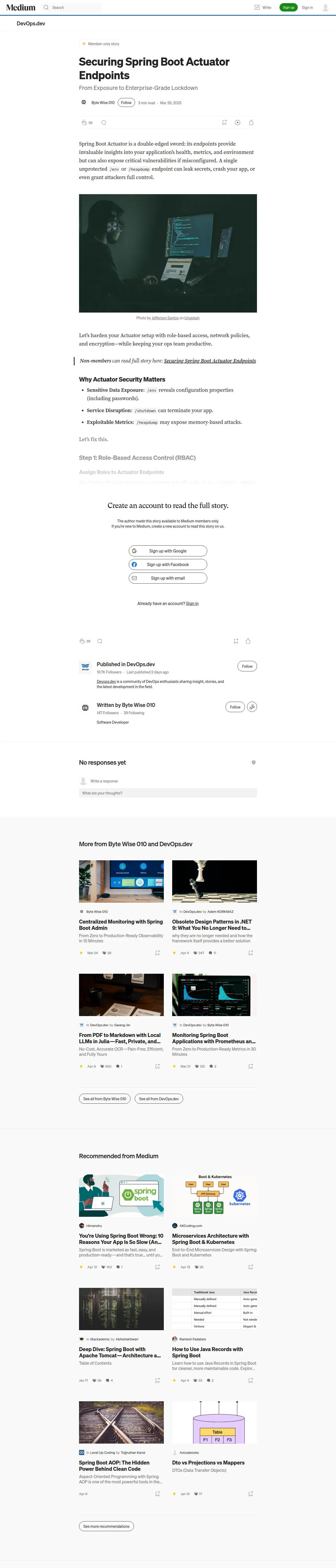Click Sign in in the header
336x1568 pixels.
307,7
